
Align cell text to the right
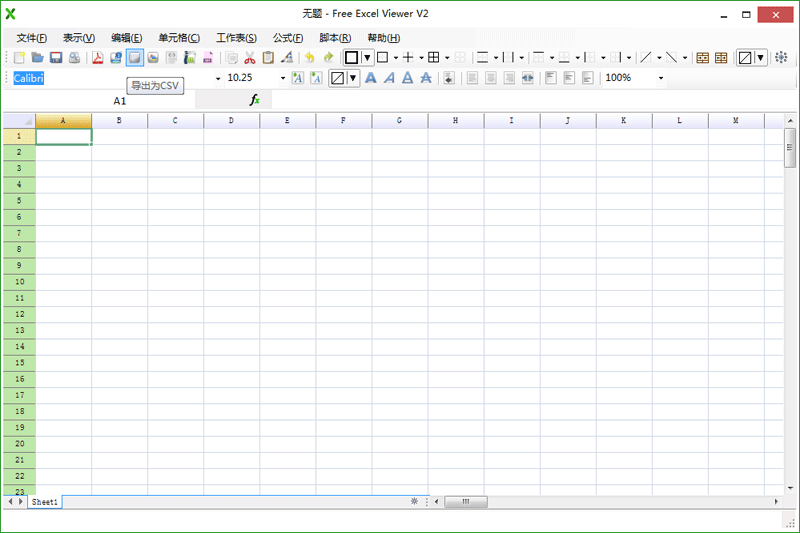pos(509,78)
